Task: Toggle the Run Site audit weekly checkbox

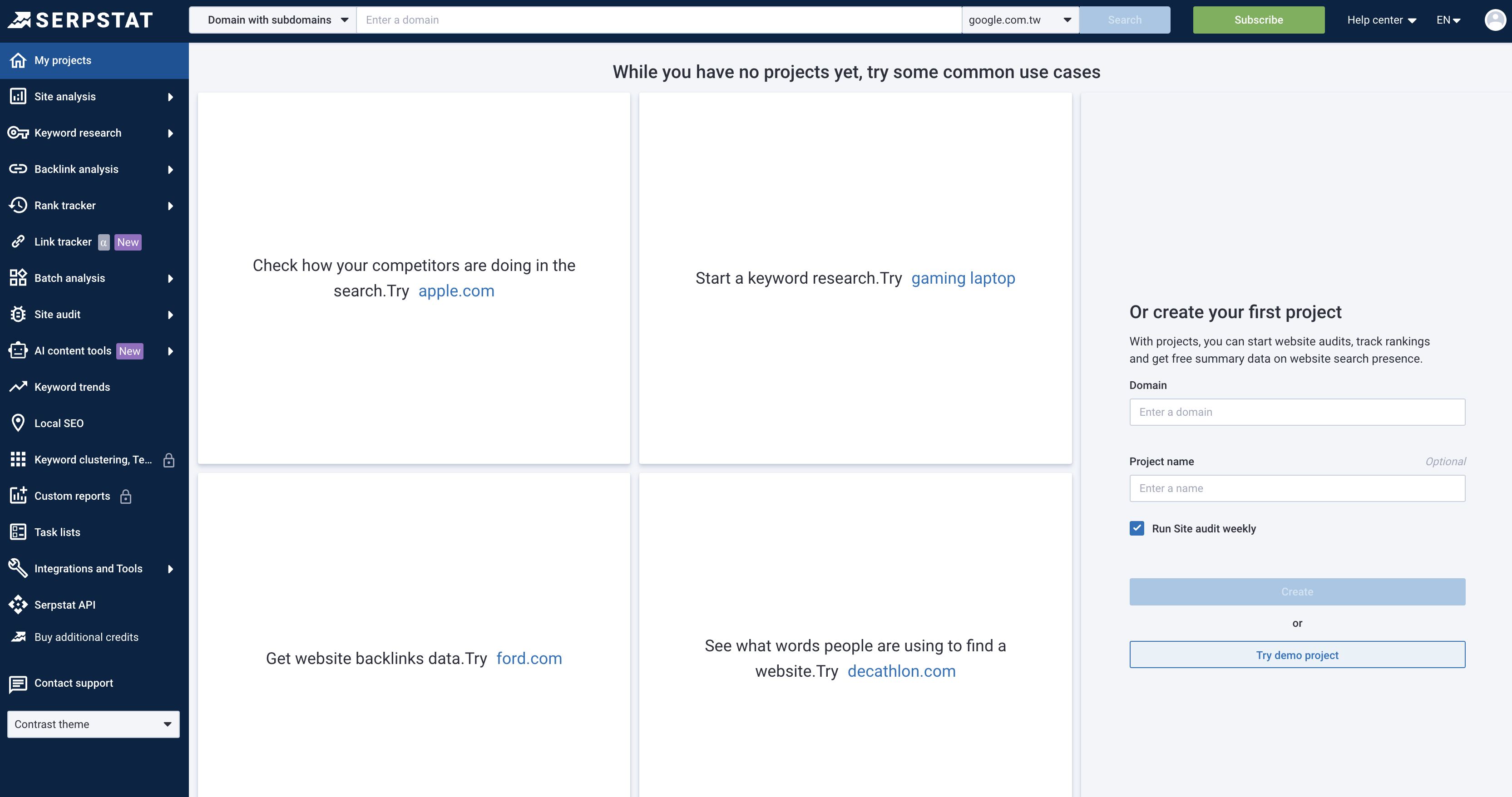Action: (x=1137, y=528)
